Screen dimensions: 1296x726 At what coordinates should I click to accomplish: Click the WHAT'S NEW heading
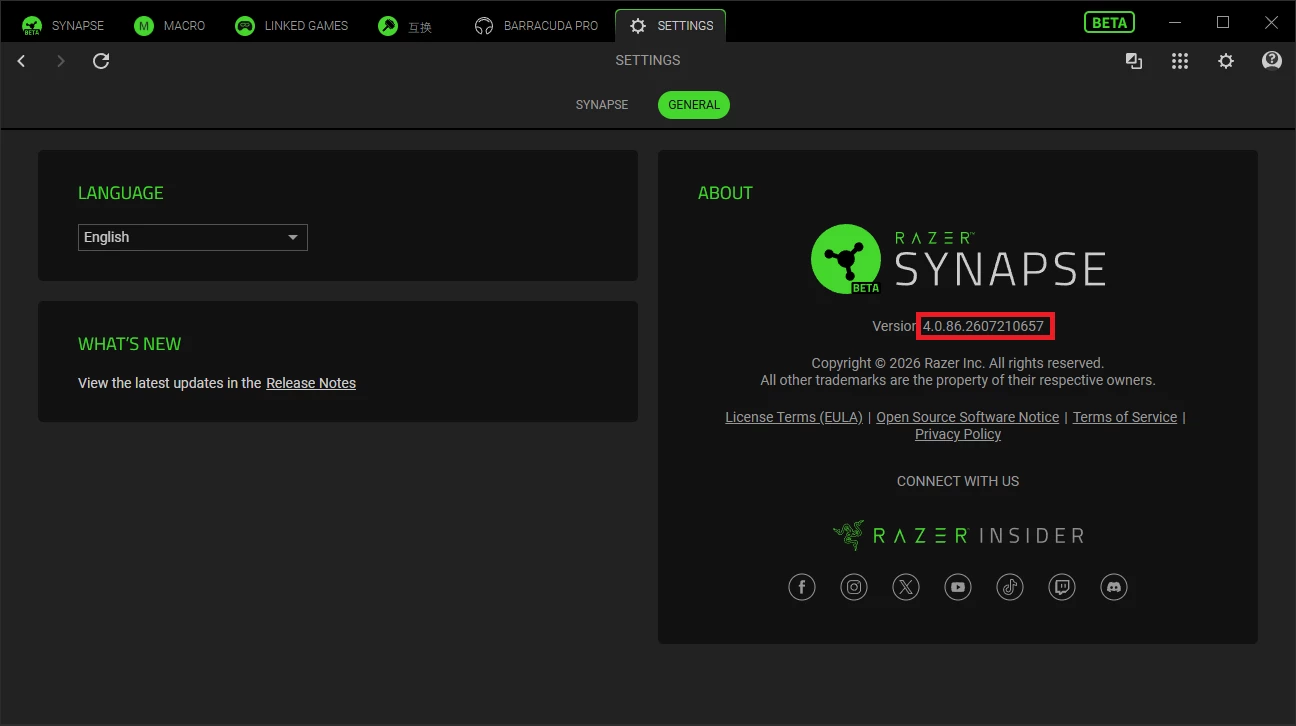(x=130, y=344)
